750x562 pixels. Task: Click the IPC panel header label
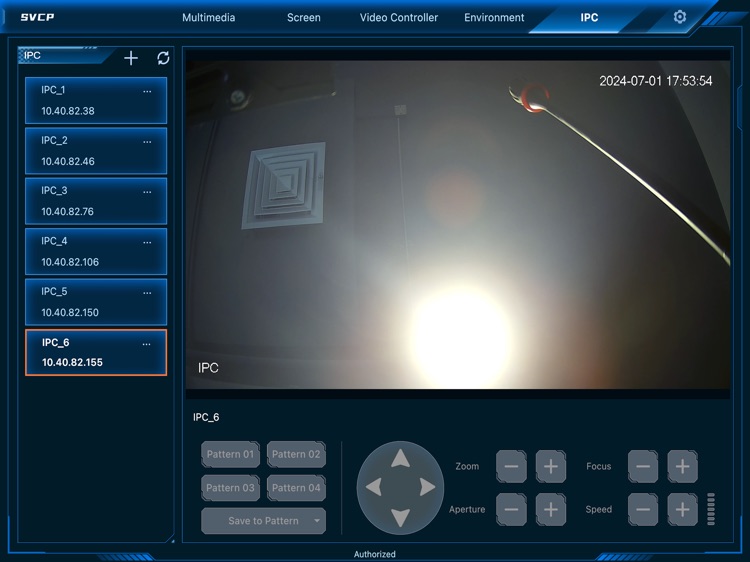click(x=32, y=55)
